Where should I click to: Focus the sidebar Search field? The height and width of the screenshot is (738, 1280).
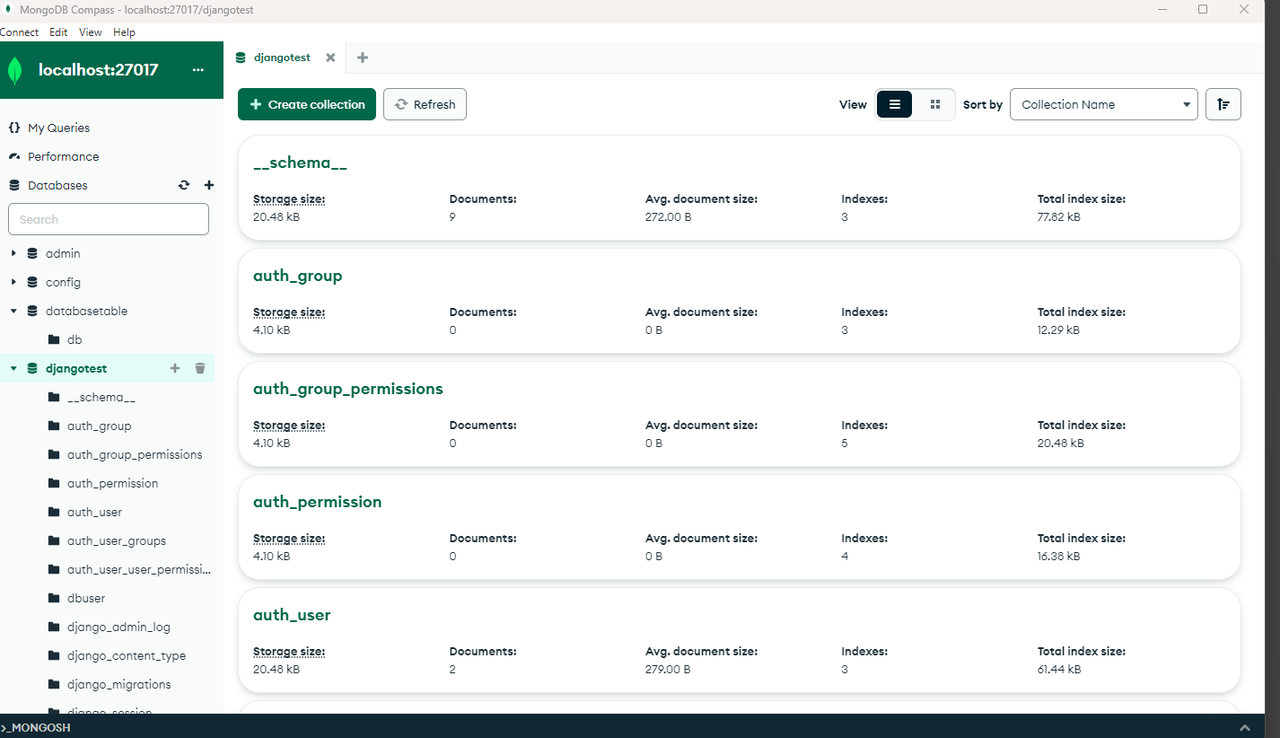click(x=108, y=219)
